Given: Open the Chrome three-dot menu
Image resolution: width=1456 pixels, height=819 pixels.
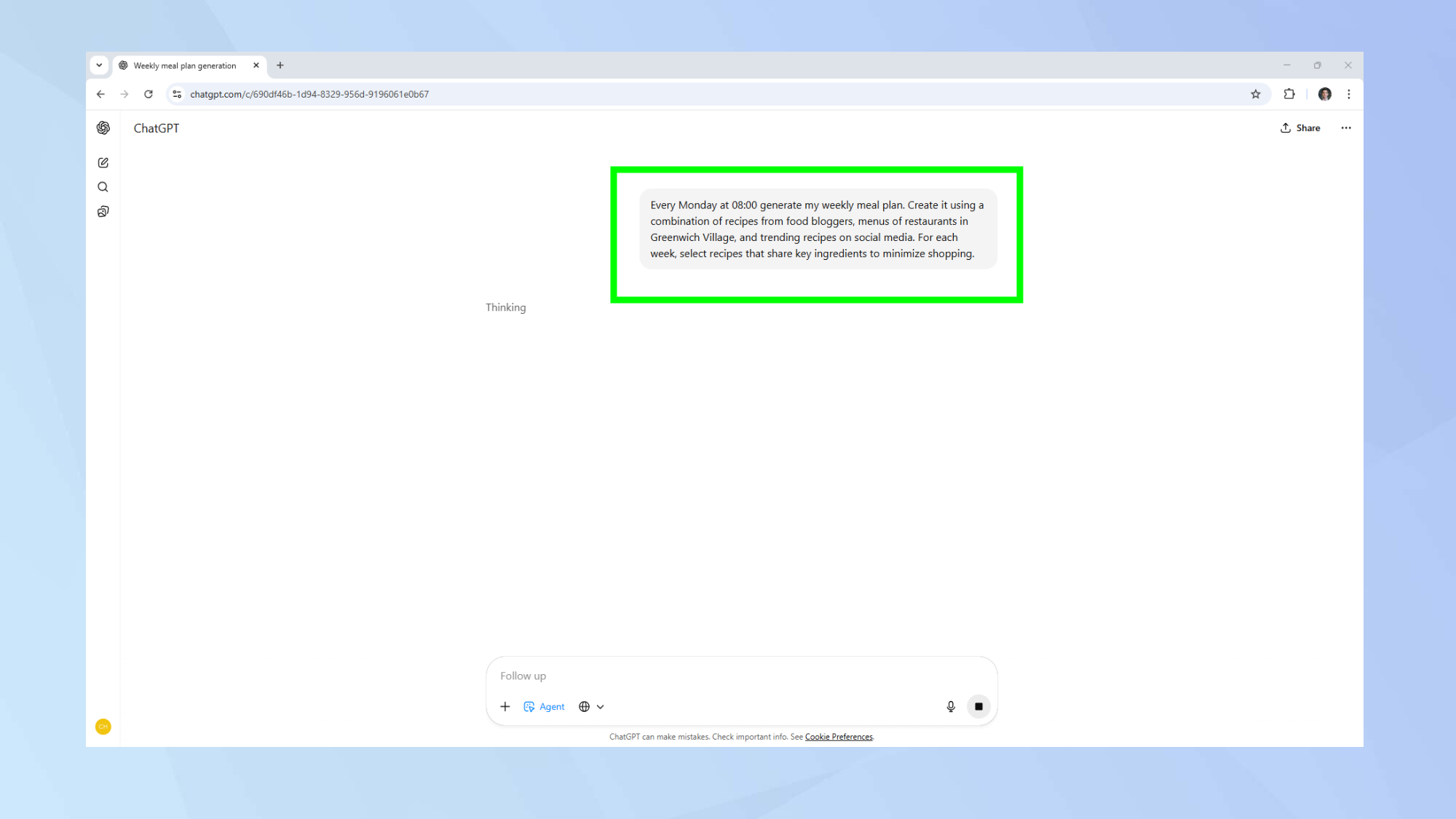Looking at the screenshot, I should coord(1350,94).
